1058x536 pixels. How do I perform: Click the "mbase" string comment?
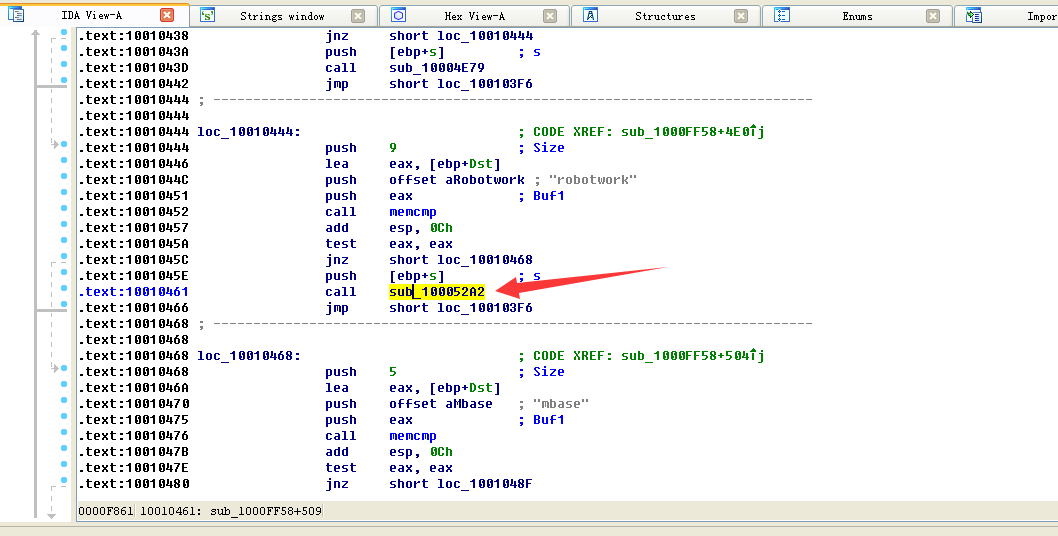pos(561,404)
